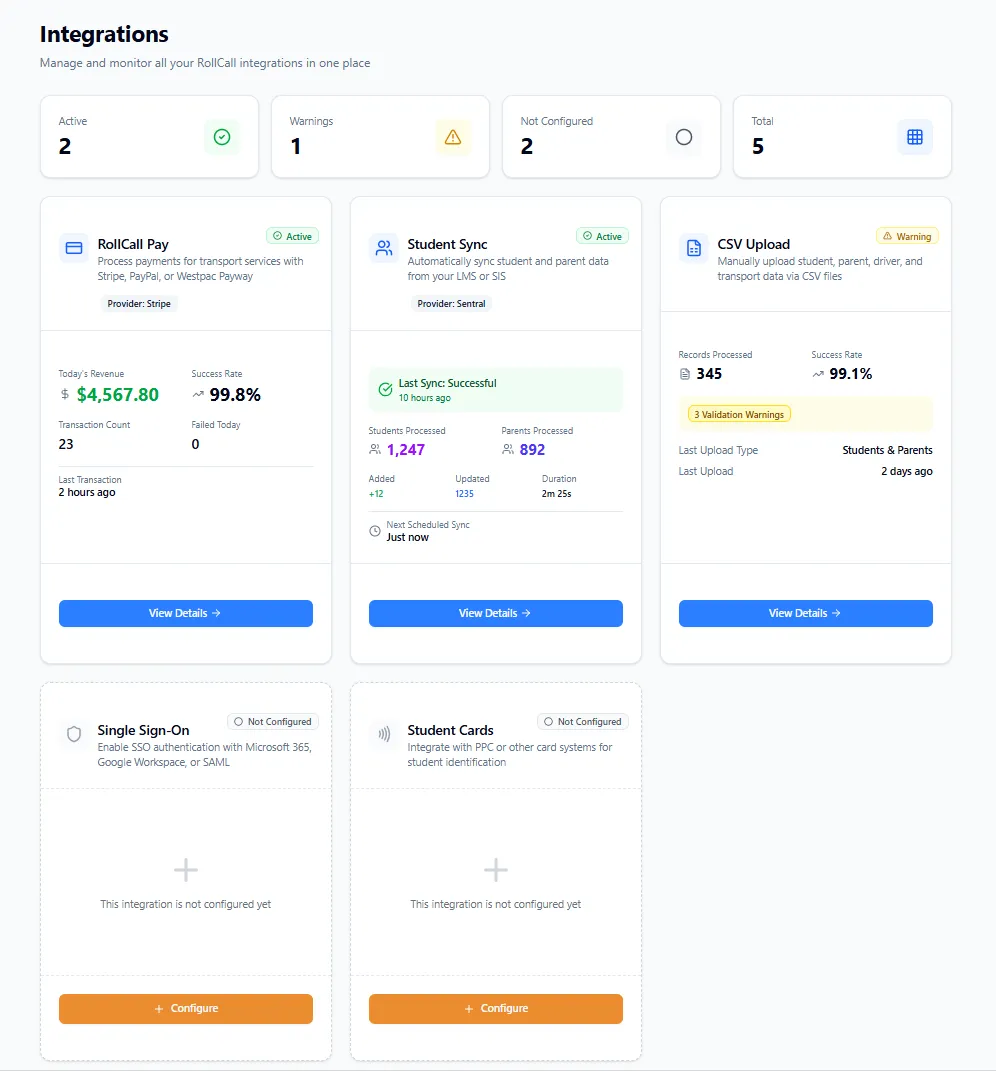
Task: Click the Student Cards card title
Action: pyautogui.click(x=450, y=730)
